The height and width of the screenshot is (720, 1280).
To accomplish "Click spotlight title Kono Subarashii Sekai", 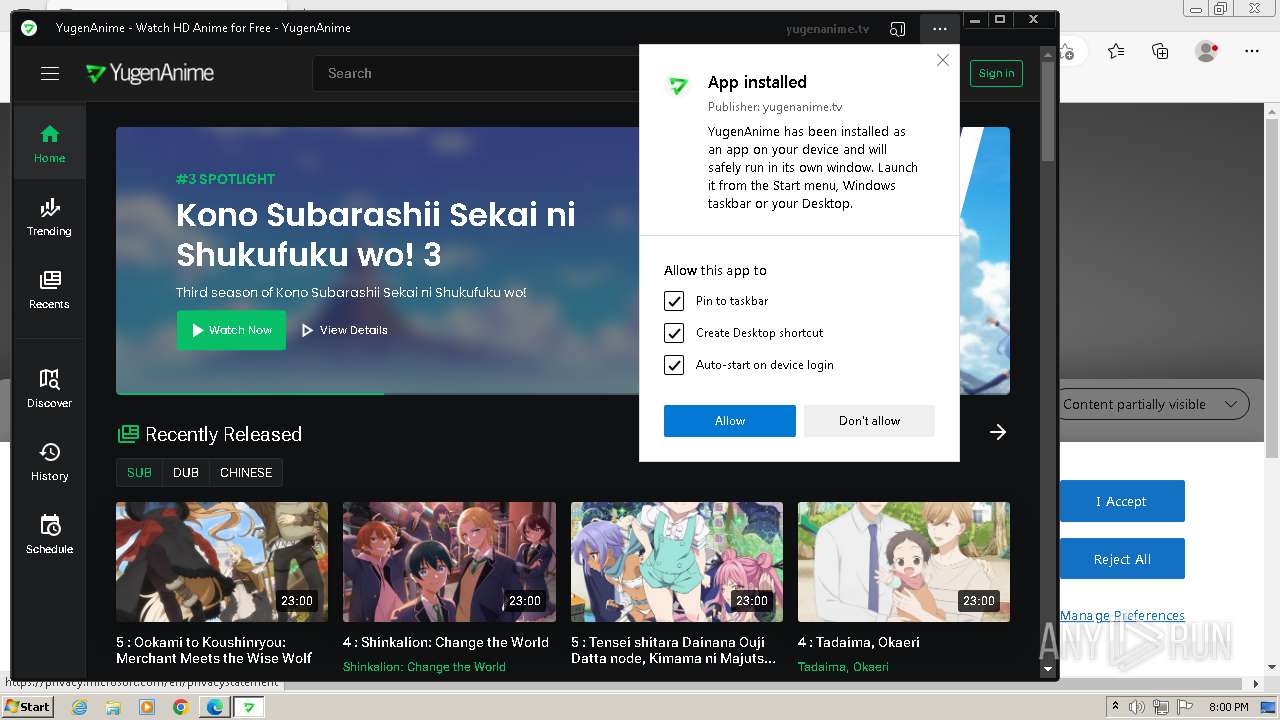I will (376, 234).
